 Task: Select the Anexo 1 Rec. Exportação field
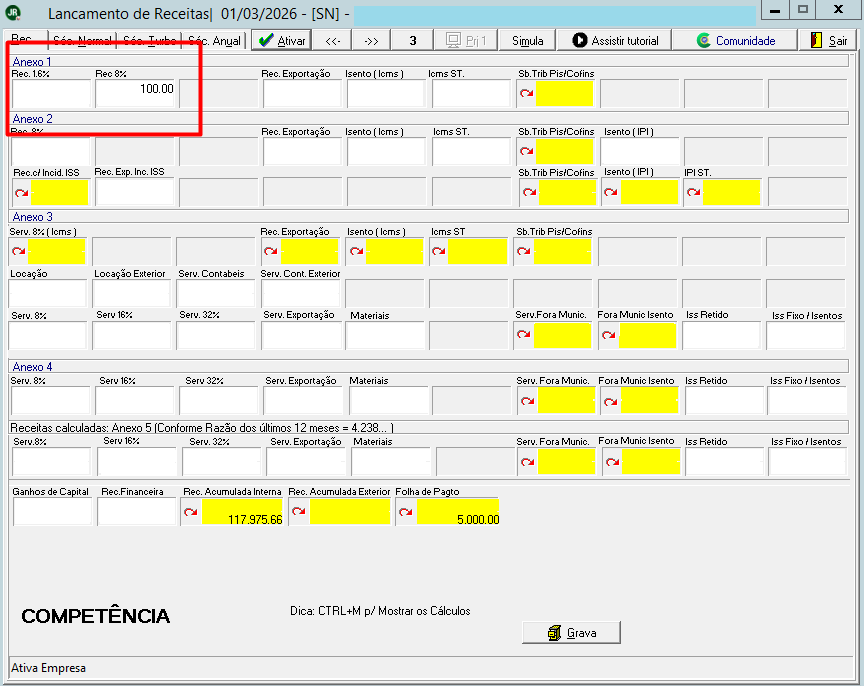pos(303,93)
